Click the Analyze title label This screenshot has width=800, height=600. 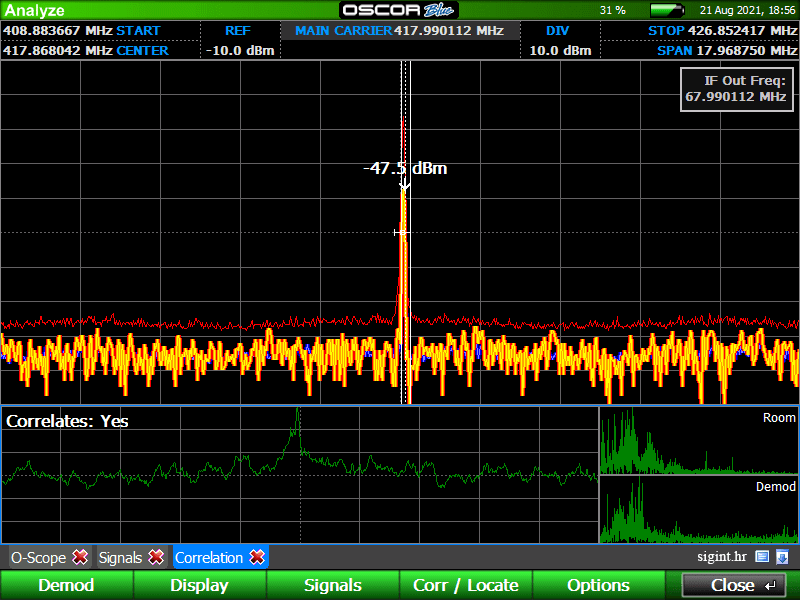34,10
